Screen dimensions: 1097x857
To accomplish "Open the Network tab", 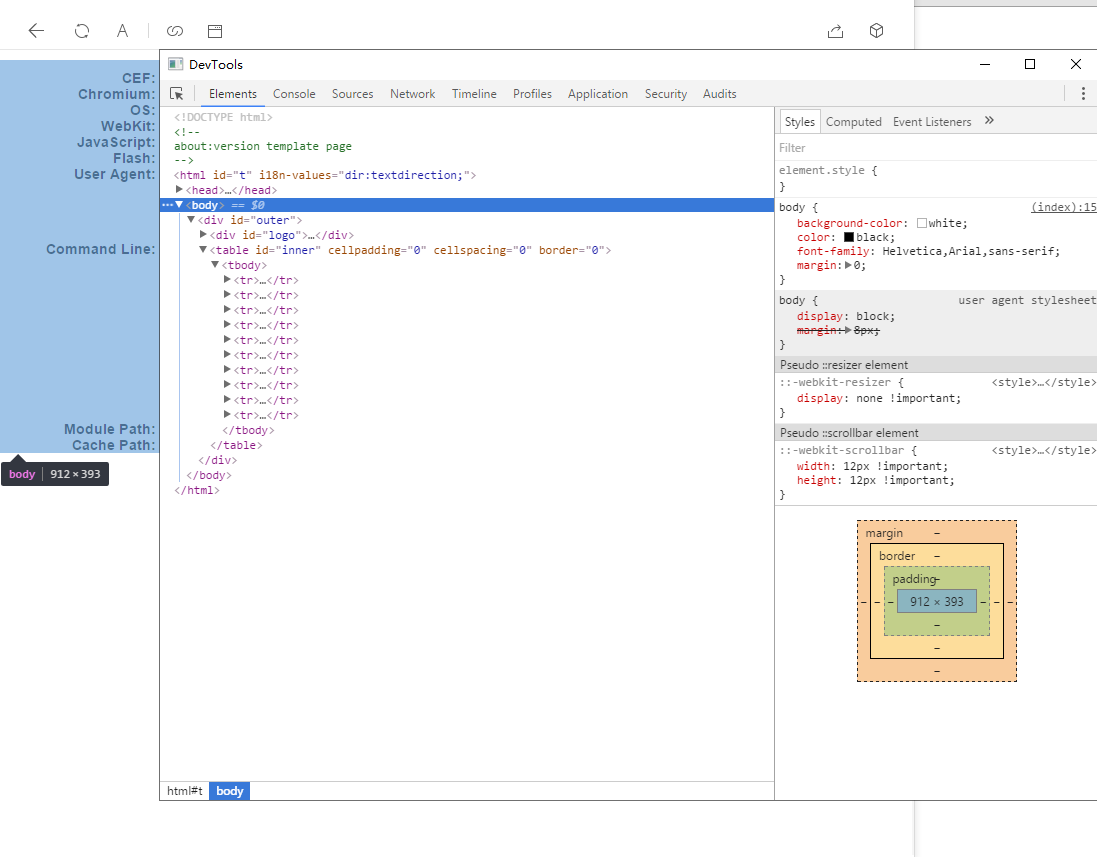I will click(x=412, y=94).
